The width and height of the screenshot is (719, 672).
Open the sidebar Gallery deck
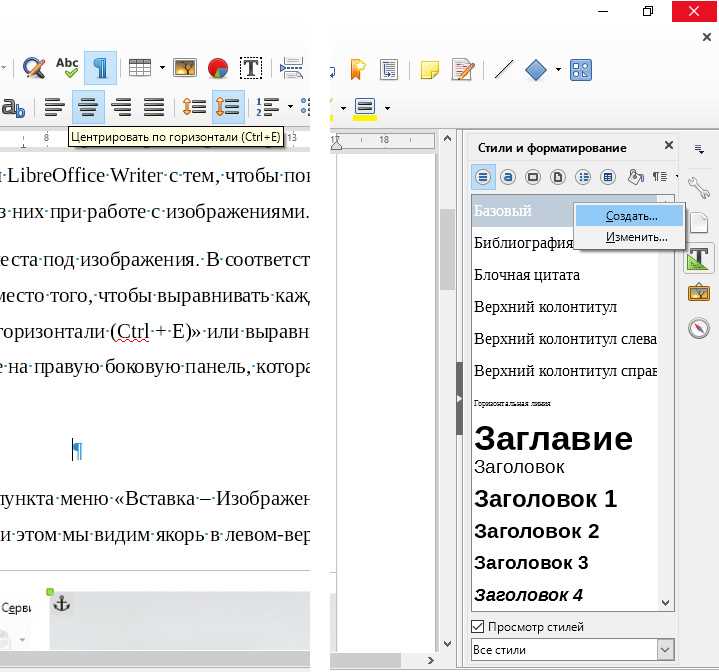[699, 292]
